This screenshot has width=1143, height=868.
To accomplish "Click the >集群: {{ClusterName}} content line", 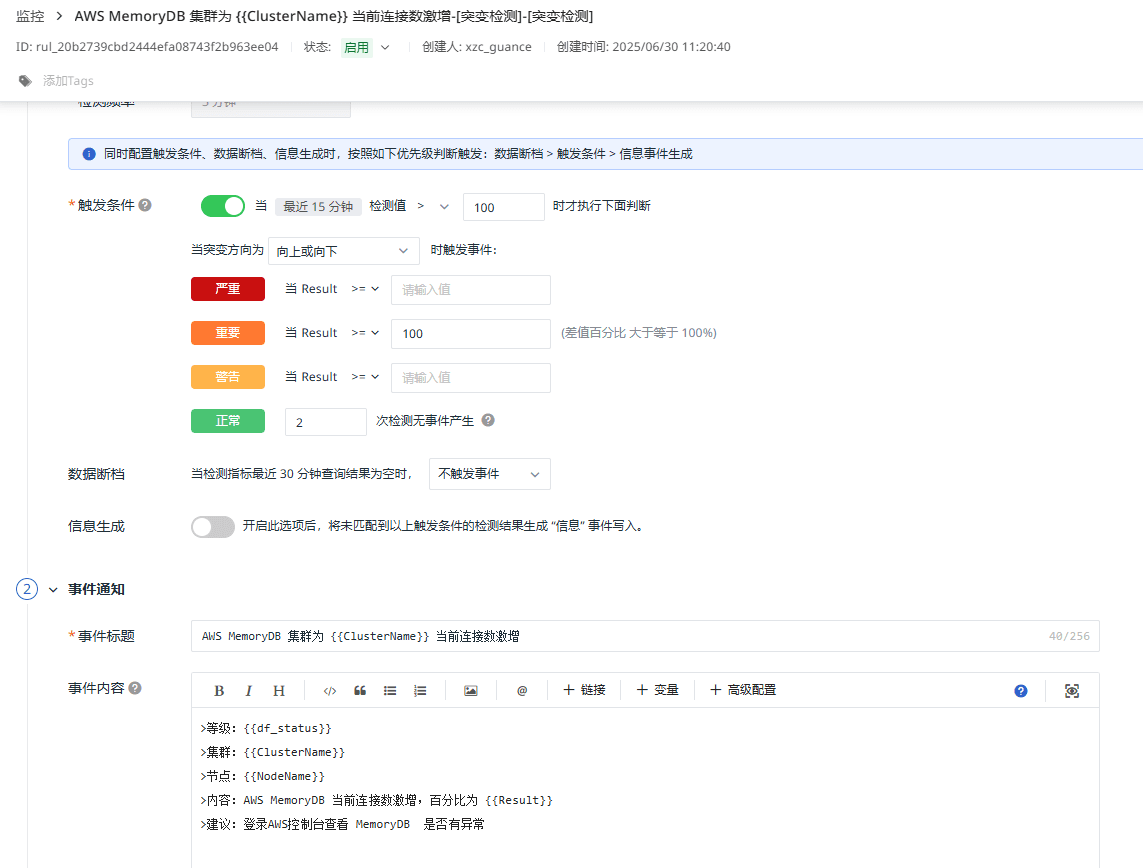I will point(273,752).
